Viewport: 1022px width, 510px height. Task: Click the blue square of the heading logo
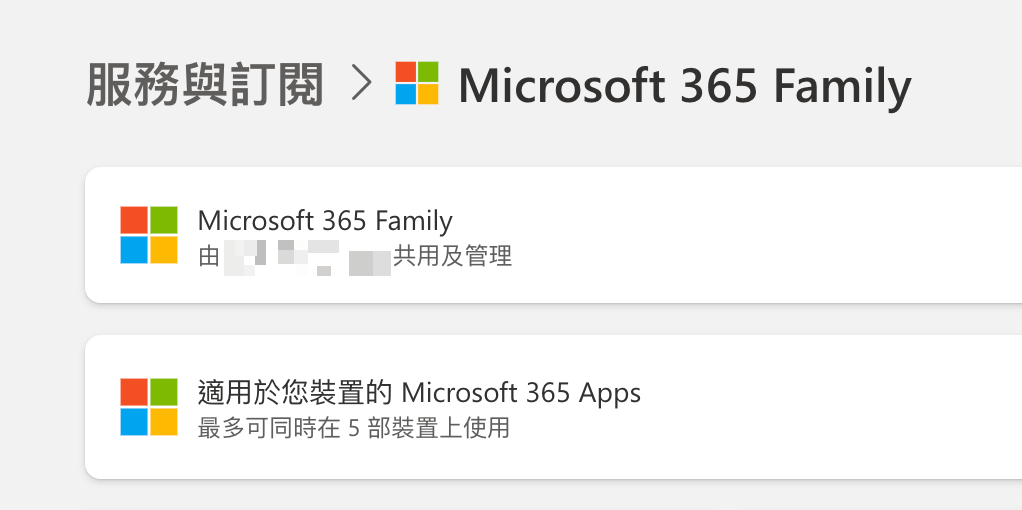(406, 94)
